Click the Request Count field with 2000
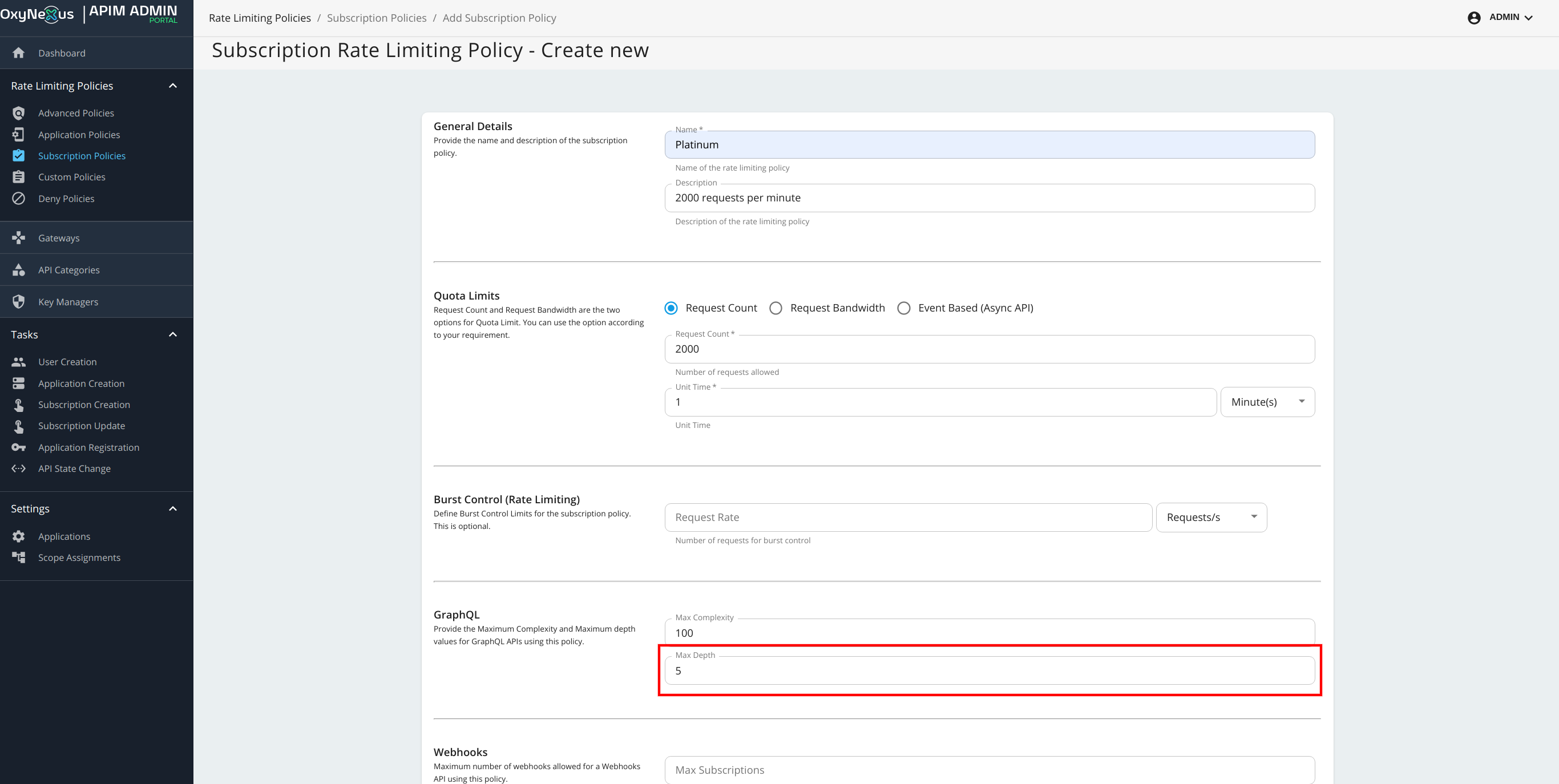 tap(989, 349)
